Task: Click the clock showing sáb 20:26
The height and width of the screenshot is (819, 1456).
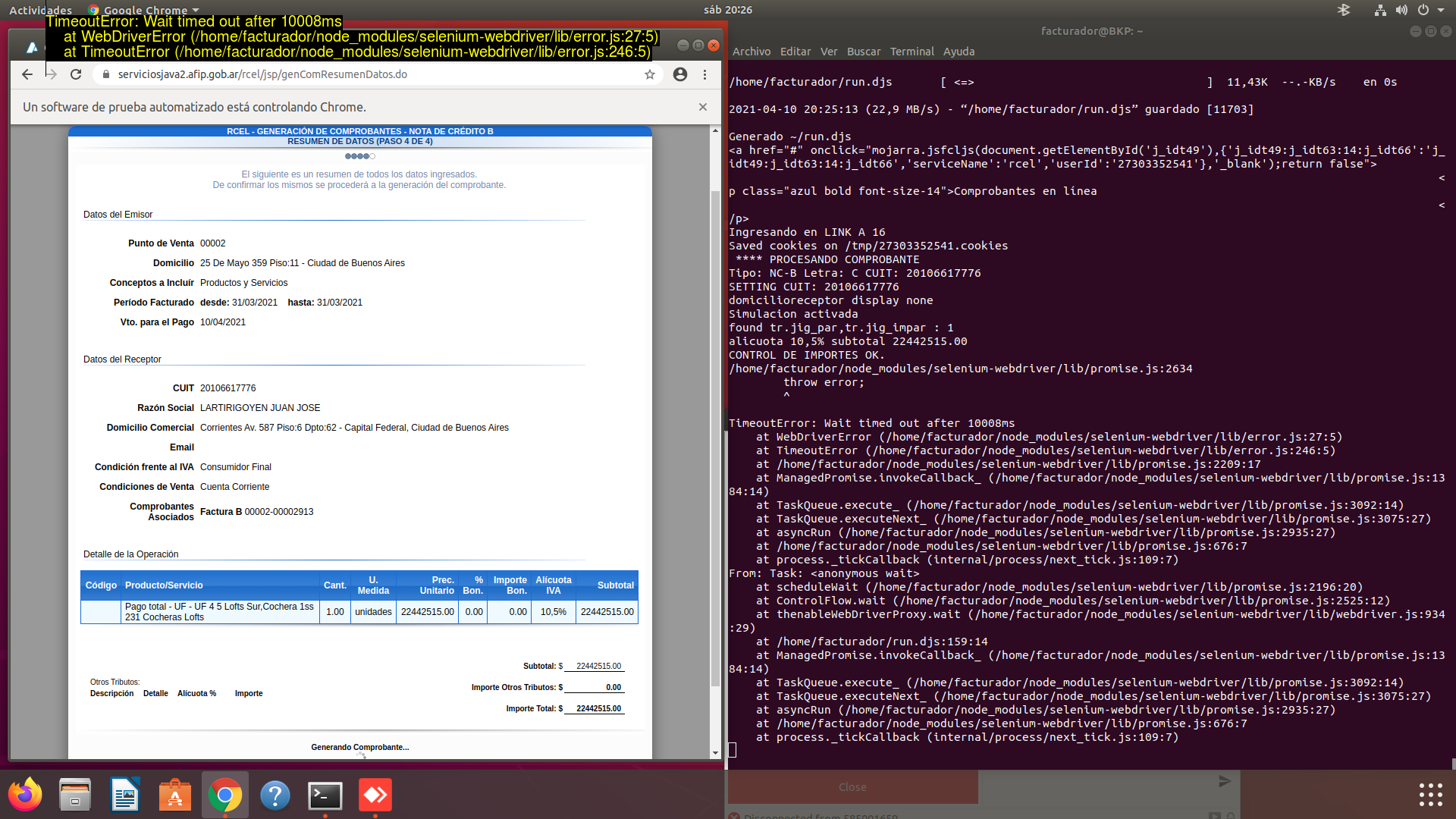Action: click(x=728, y=10)
